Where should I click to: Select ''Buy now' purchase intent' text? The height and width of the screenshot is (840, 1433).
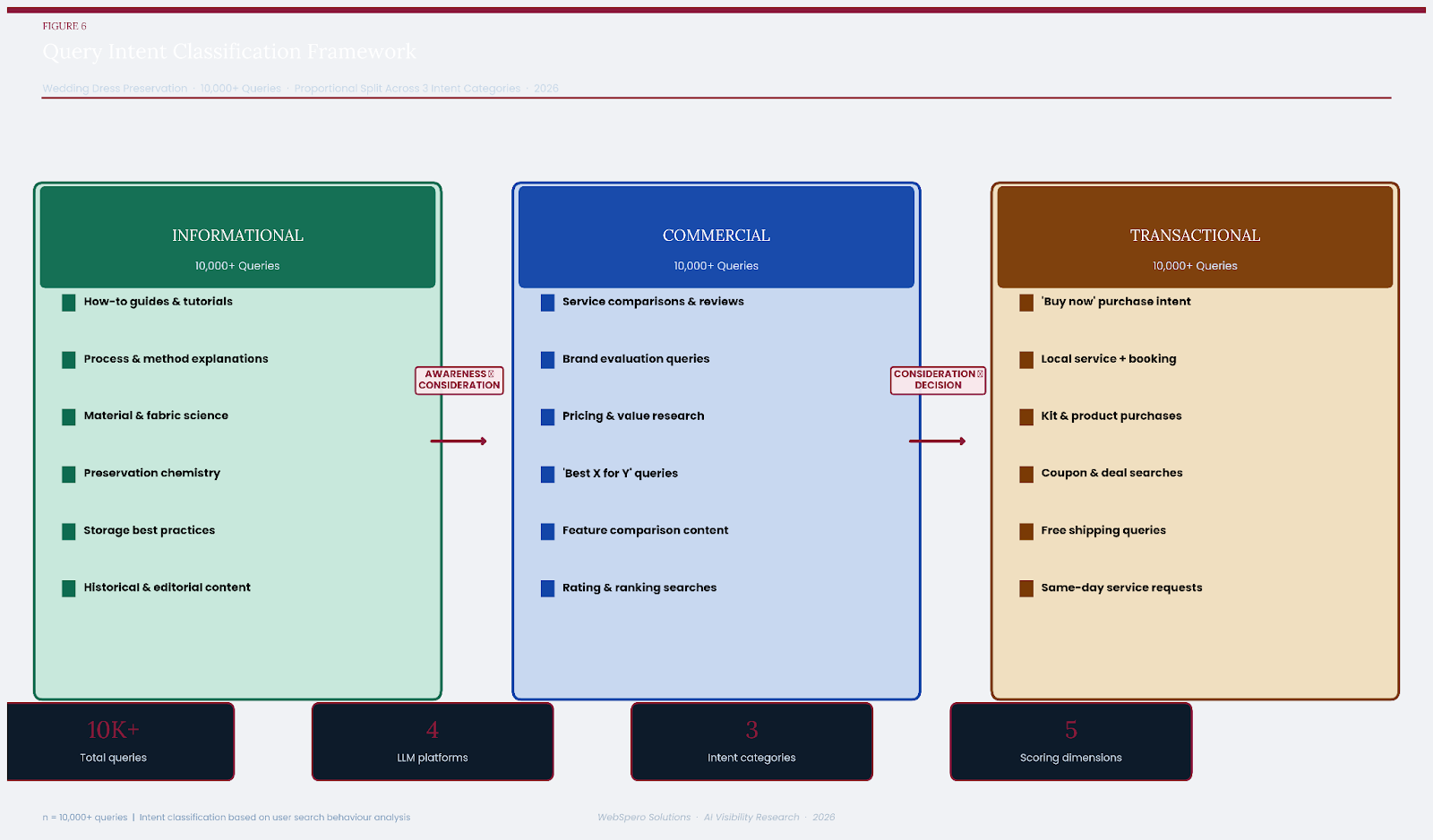pos(1116,302)
